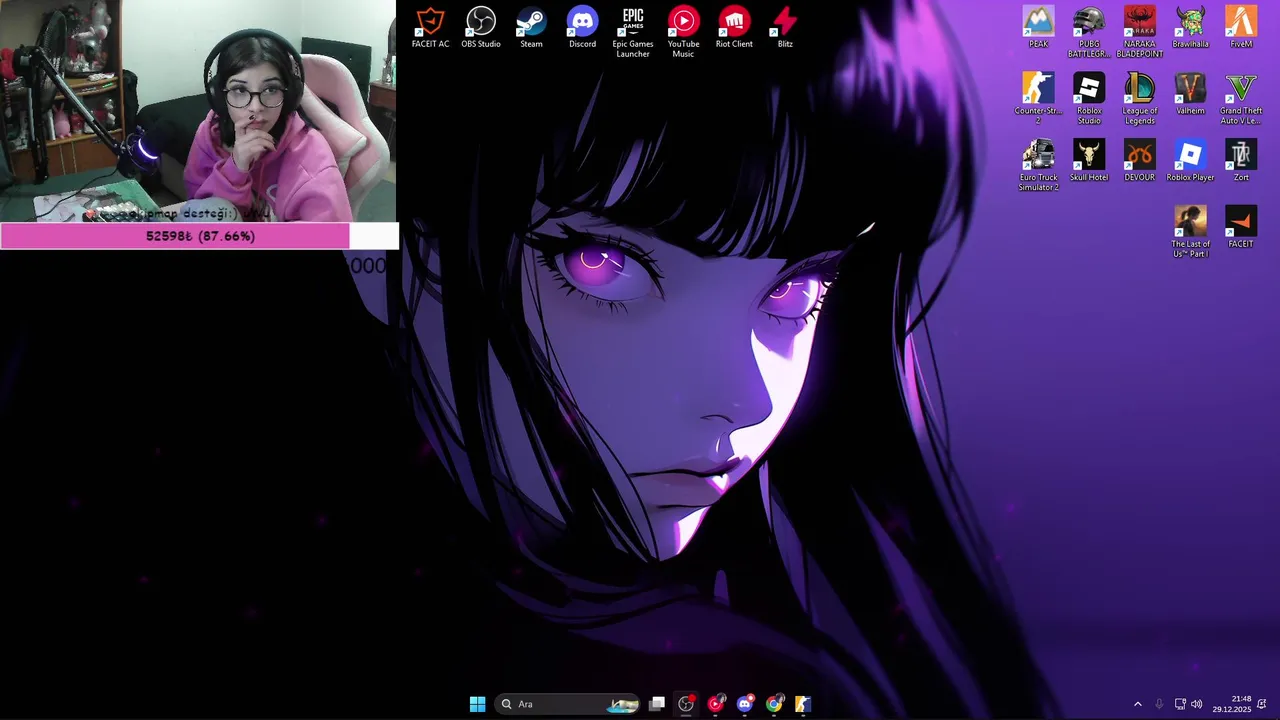The height and width of the screenshot is (720, 1280).
Task: Select the Skull Hotel desktop icon
Action: (x=1089, y=161)
